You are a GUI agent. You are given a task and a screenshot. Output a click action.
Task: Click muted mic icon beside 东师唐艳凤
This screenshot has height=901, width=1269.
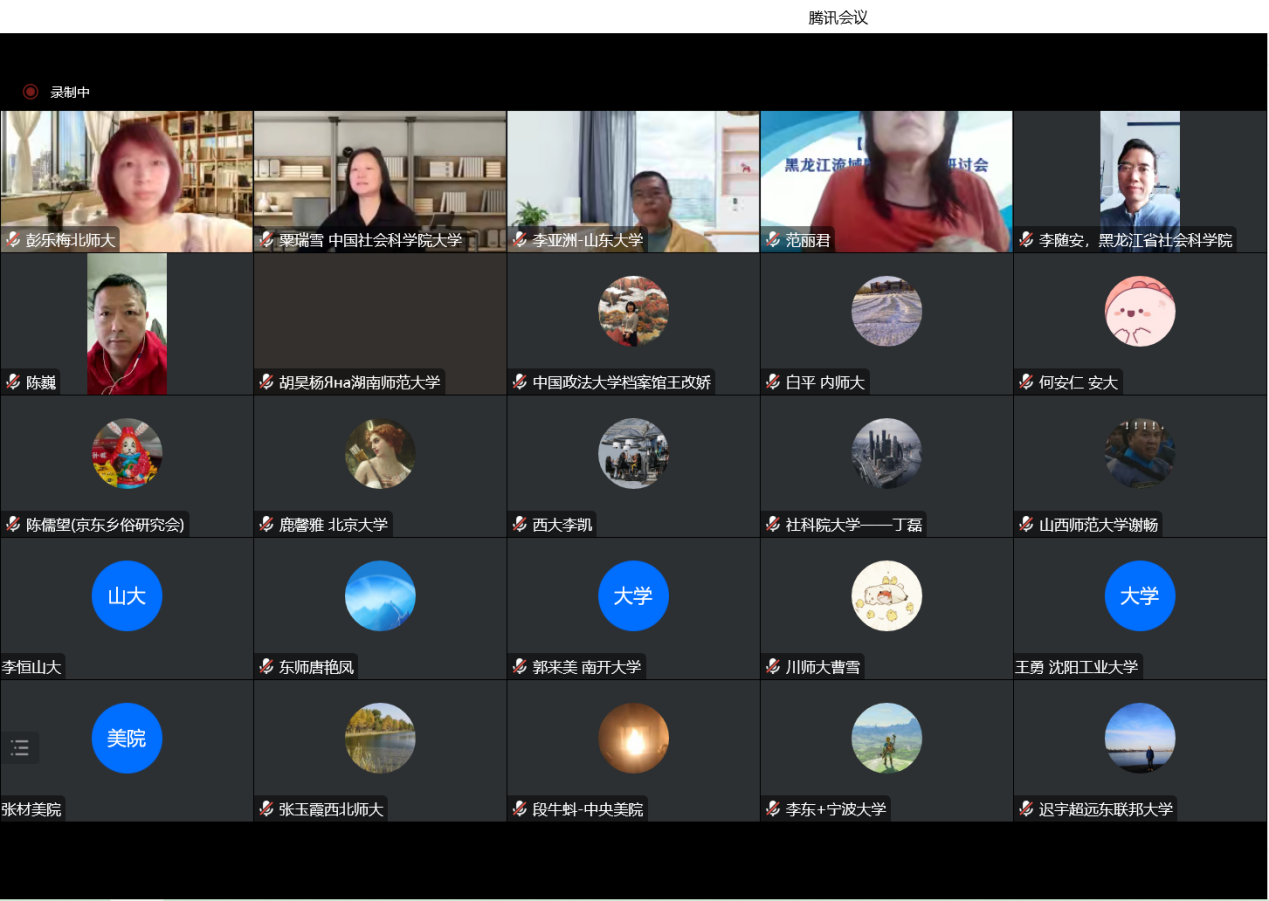[x=266, y=667]
